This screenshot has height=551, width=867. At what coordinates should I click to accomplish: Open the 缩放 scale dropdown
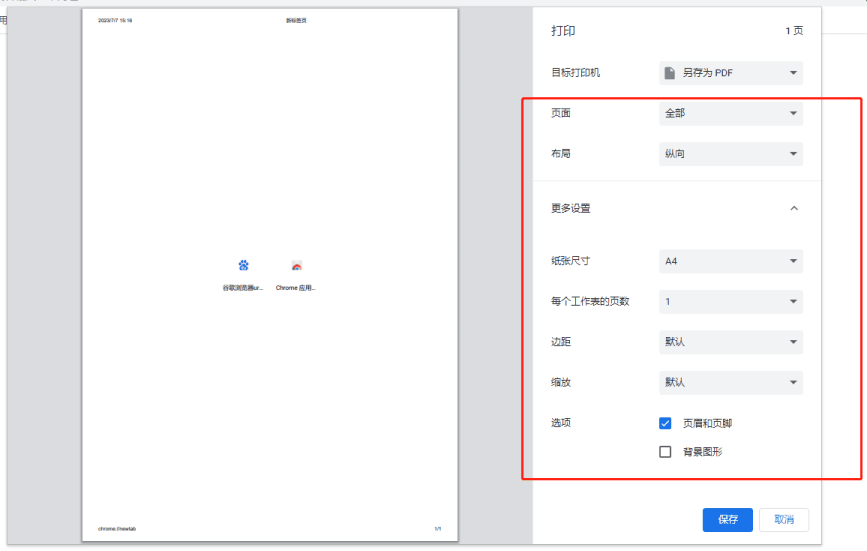[x=730, y=382]
